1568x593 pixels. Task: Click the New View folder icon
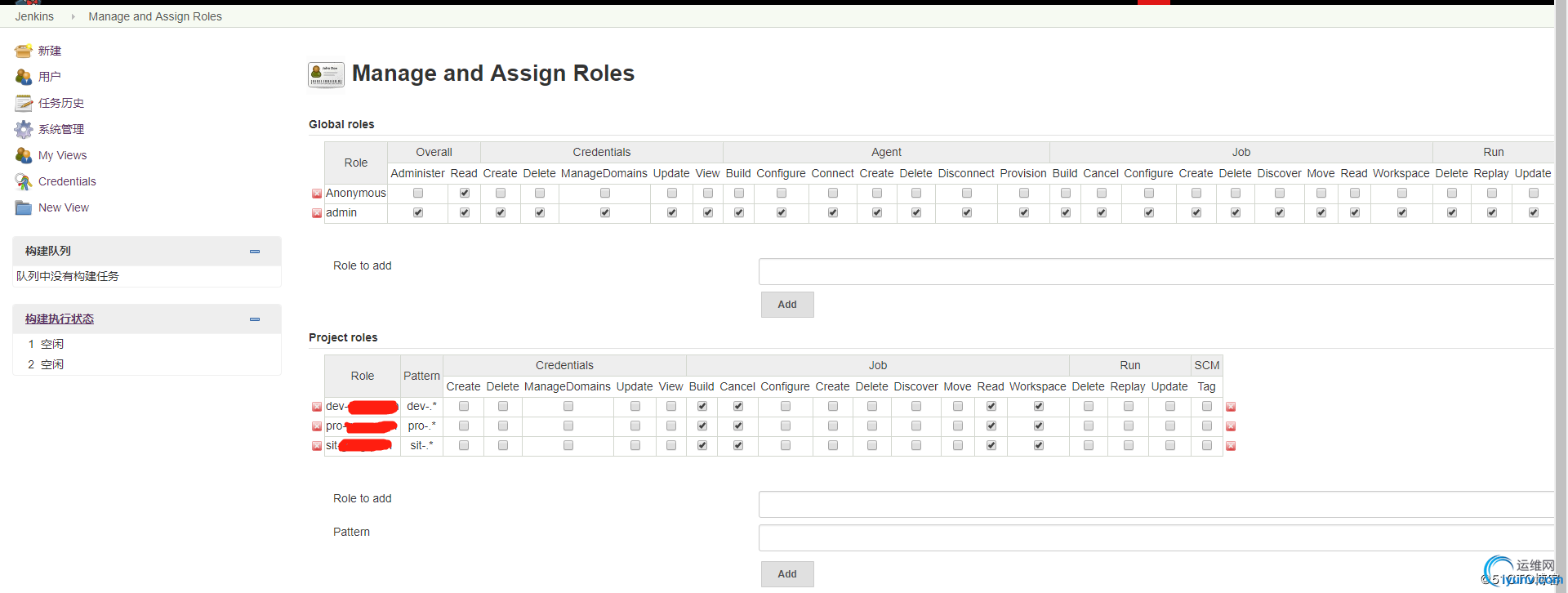click(x=24, y=207)
